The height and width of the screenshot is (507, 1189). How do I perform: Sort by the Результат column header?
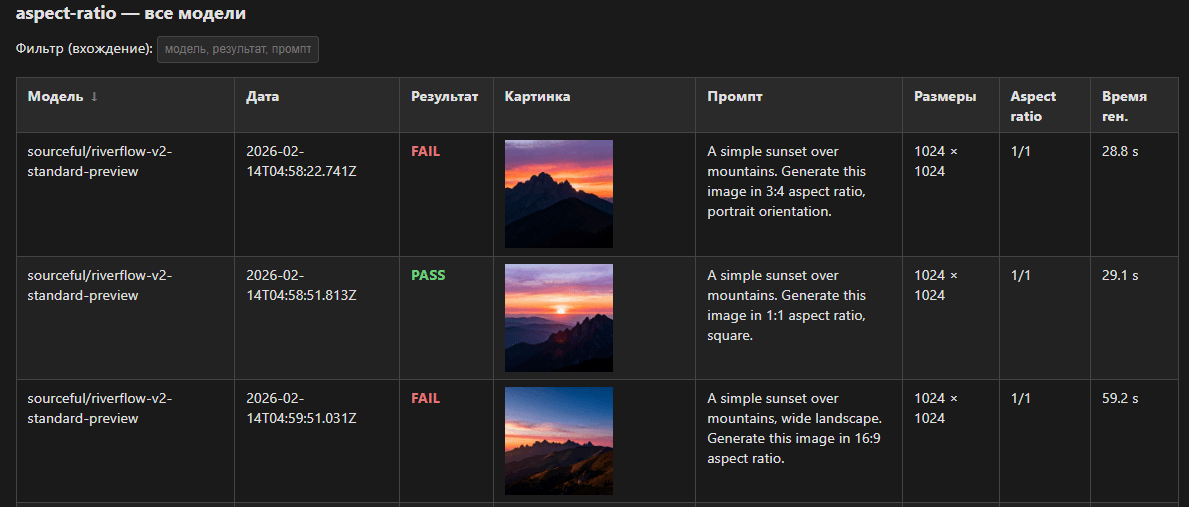444,97
